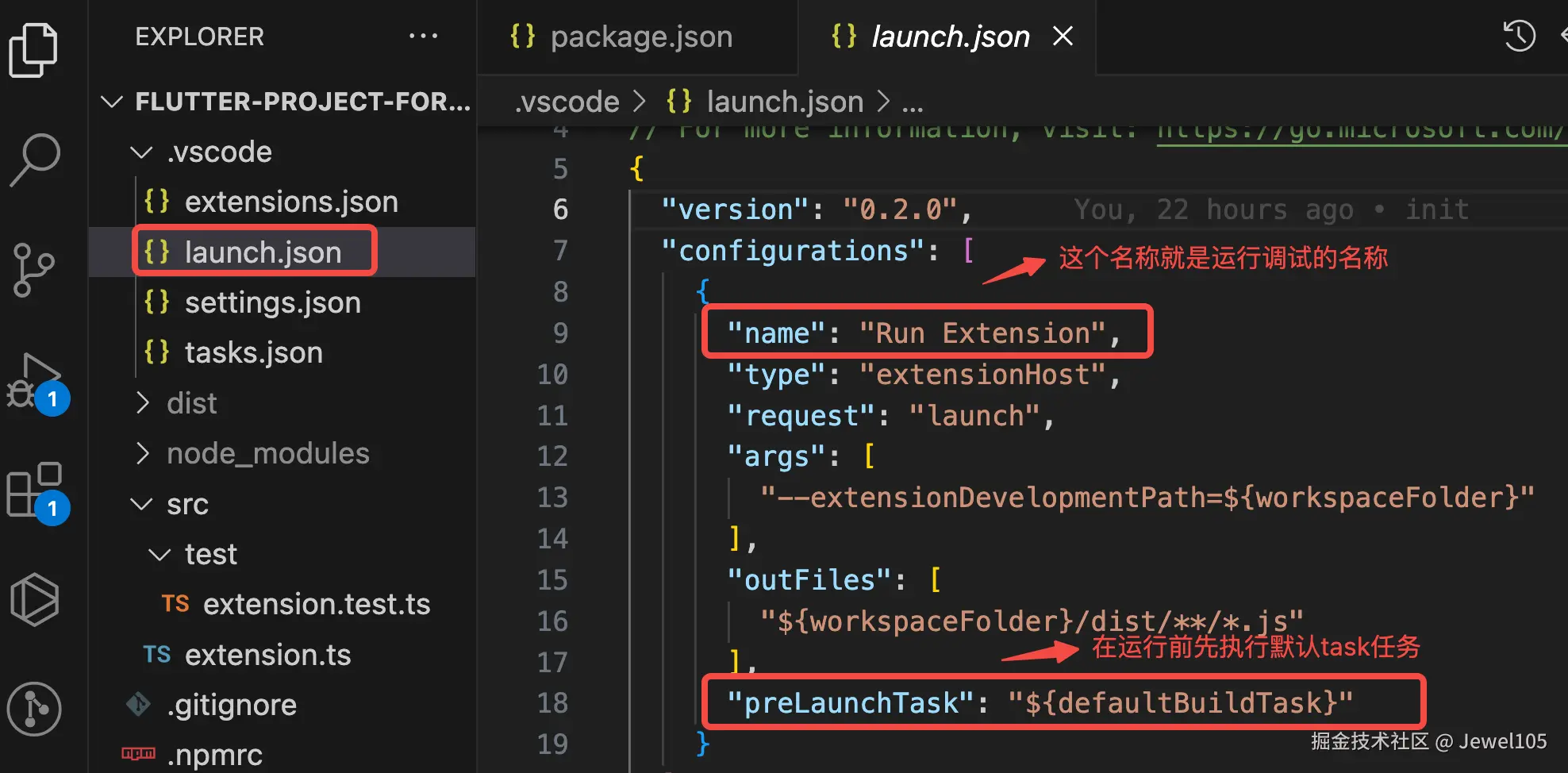Open the Source Control view
Image resolution: width=1568 pixels, height=773 pixels.
(x=33, y=270)
